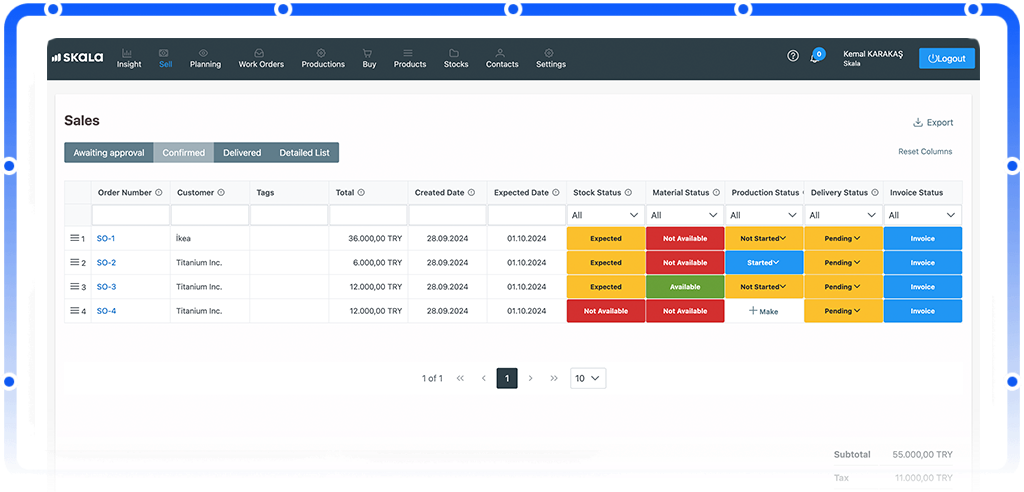The width and height of the screenshot is (1024, 492).
Task: Click row handle icon for SO-4
Action: 74,311
